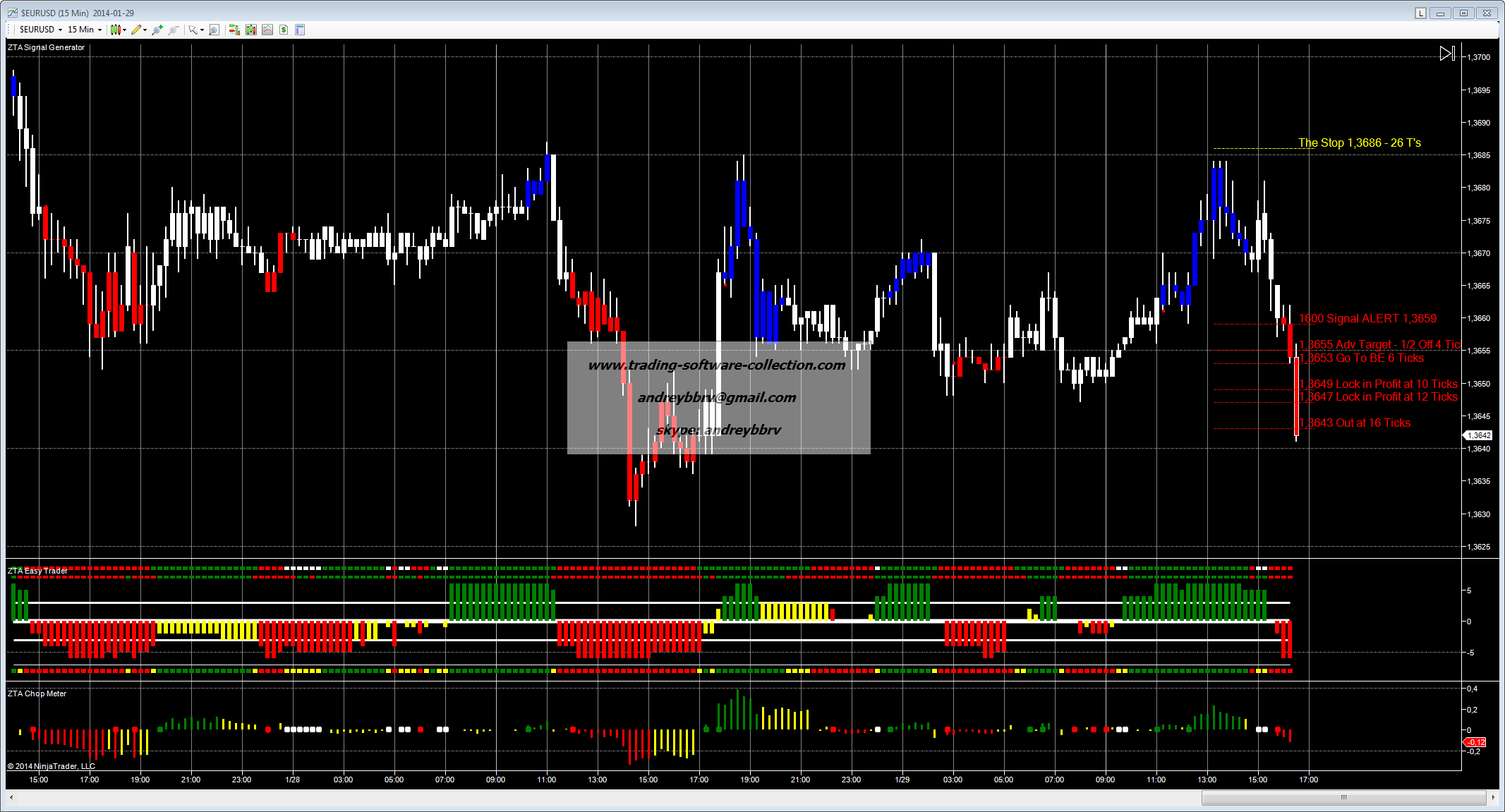Click the right scroll arrow at bottom
The height and width of the screenshot is (812, 1505).
click(1493, 797)
